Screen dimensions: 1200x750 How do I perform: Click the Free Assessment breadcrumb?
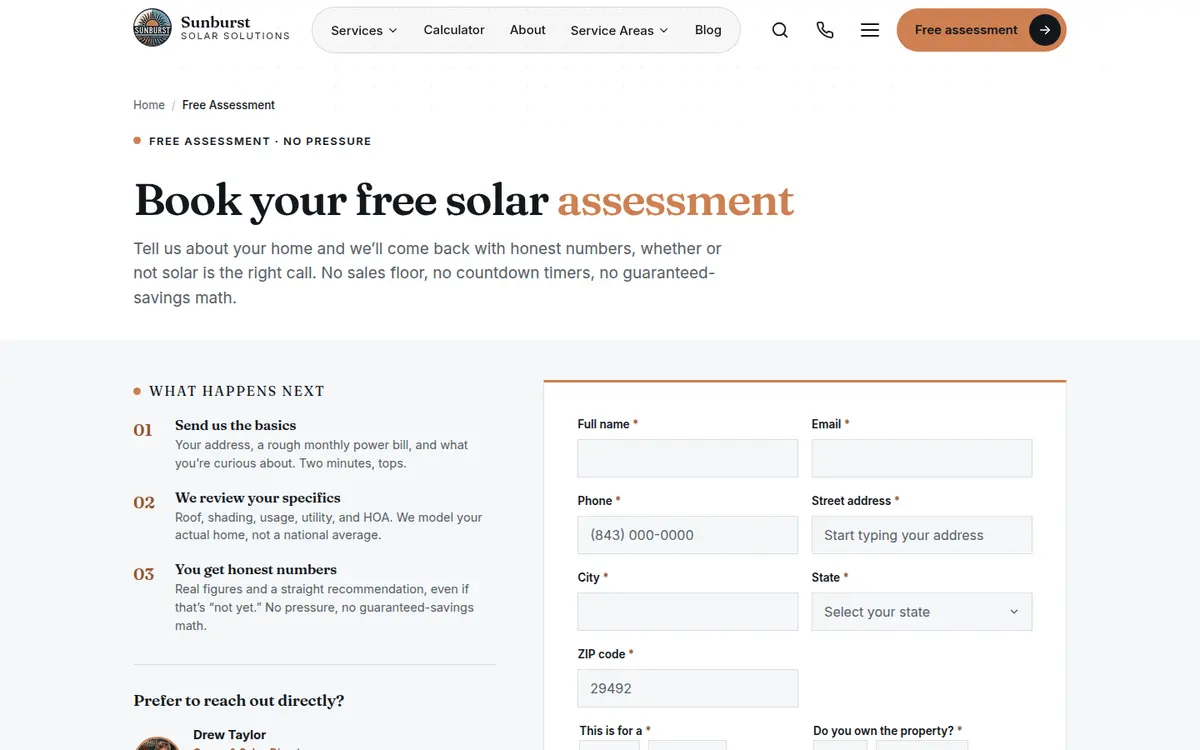pyautogui.click(x=228, y=105)
